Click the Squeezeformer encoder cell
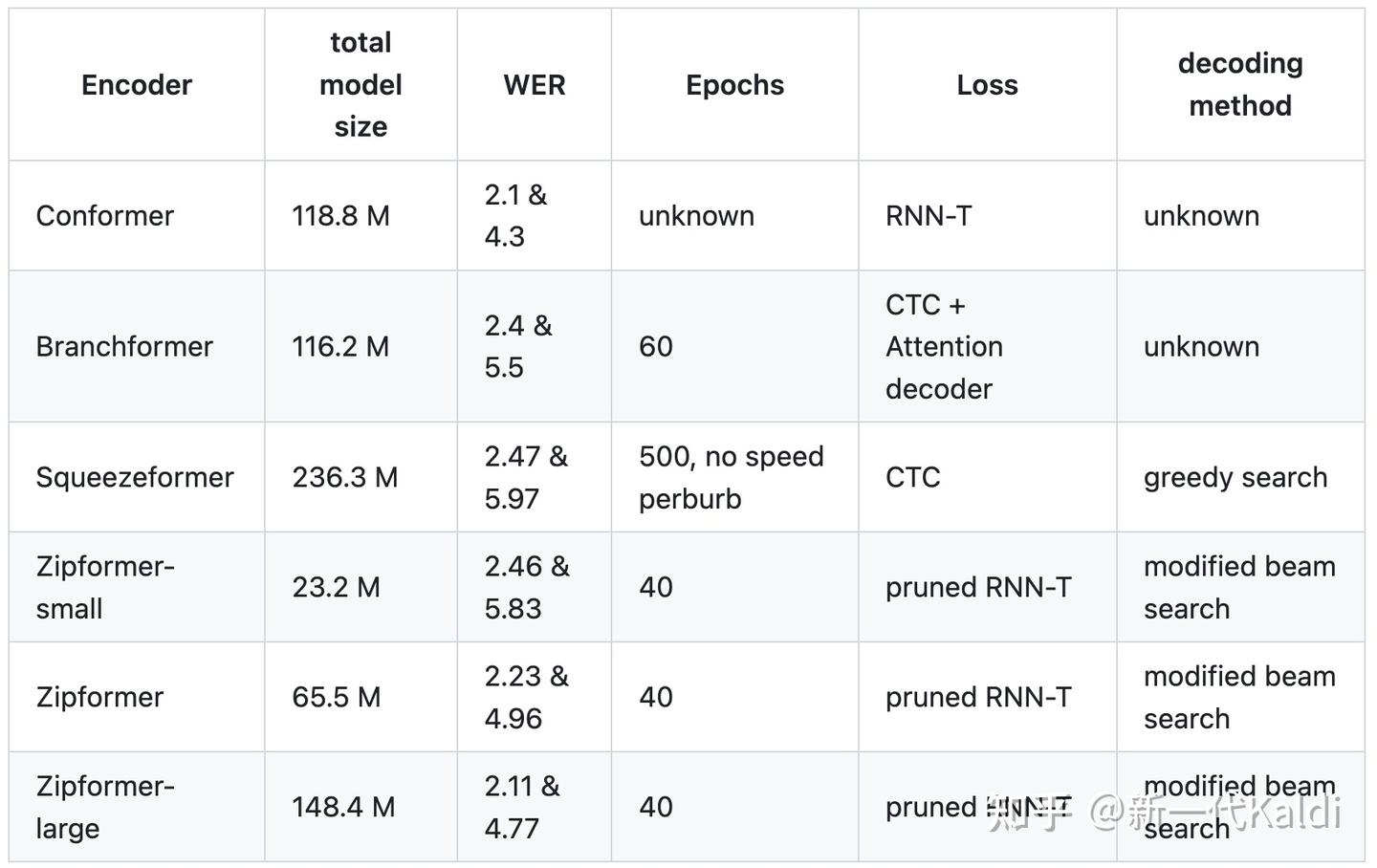This screenshot has width=1377, height=868. coord(135,477)
